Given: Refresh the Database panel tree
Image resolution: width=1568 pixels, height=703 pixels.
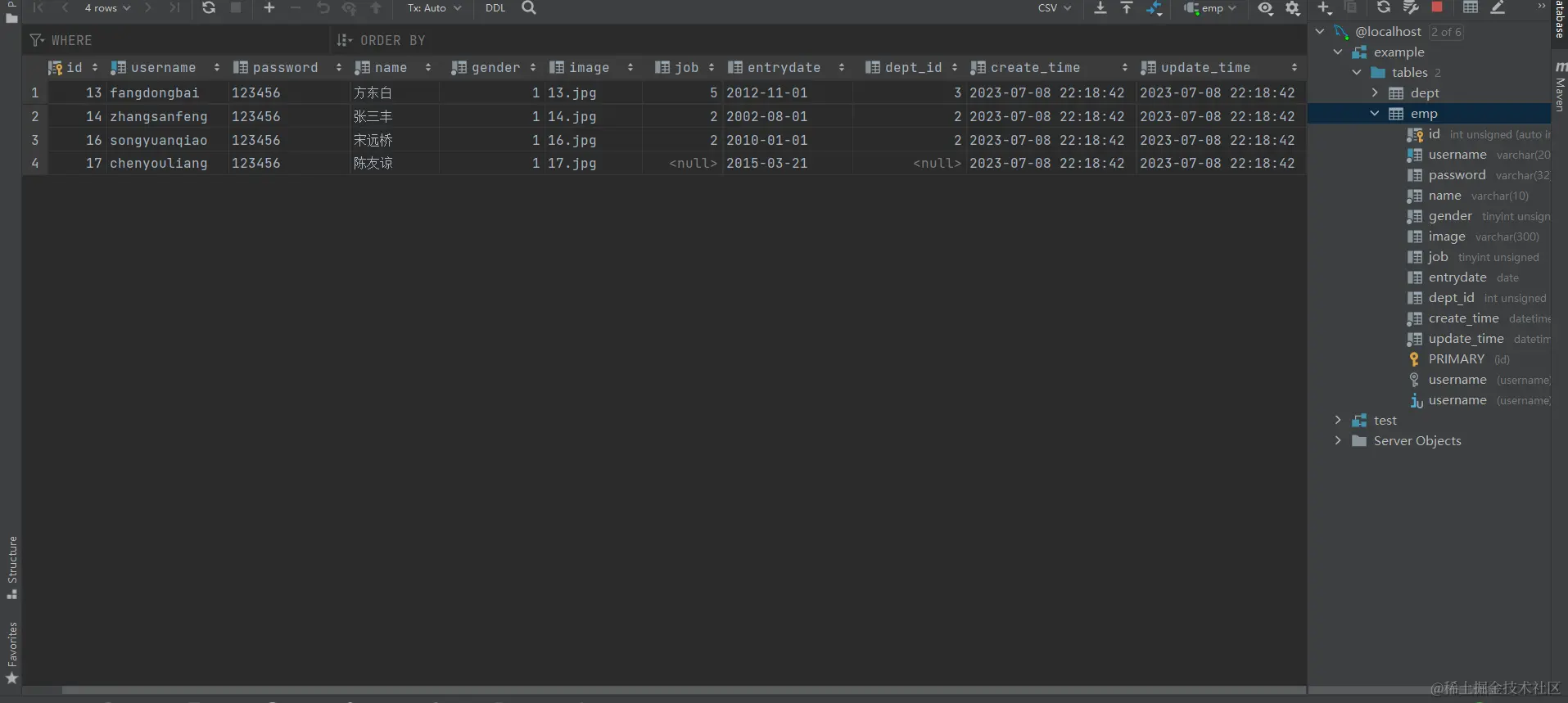Looking at the screenshot, I should pos(1384,7).
